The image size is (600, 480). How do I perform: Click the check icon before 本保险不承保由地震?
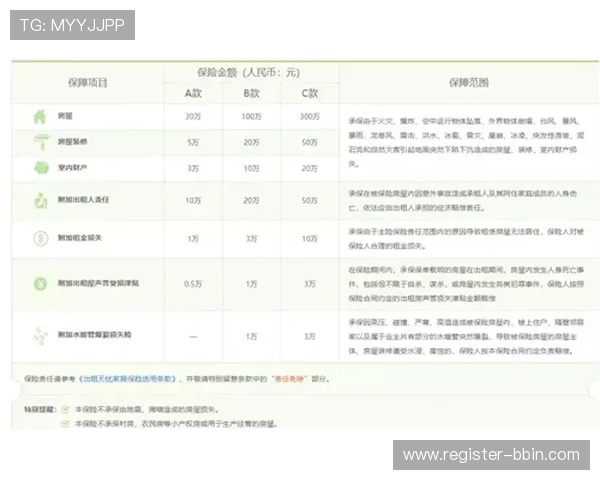(65, 410)
